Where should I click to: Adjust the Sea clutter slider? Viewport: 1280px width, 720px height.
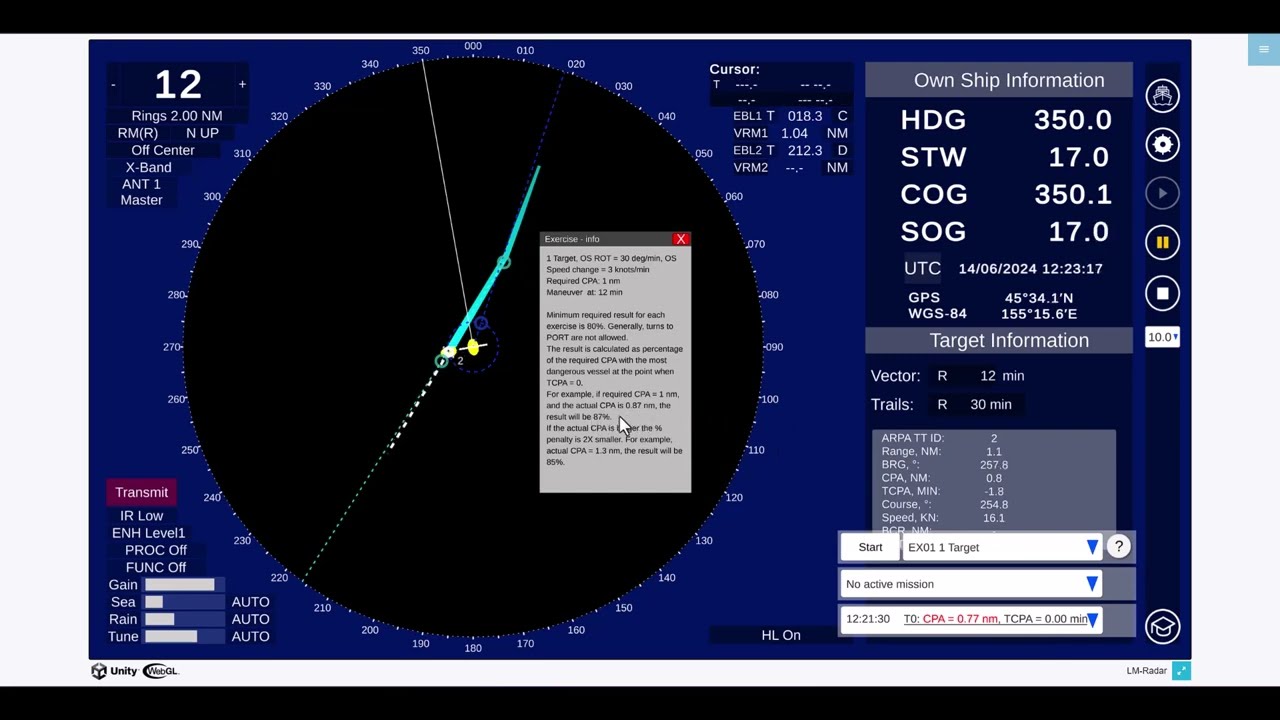pyautogui.click(x=185, y=602)
